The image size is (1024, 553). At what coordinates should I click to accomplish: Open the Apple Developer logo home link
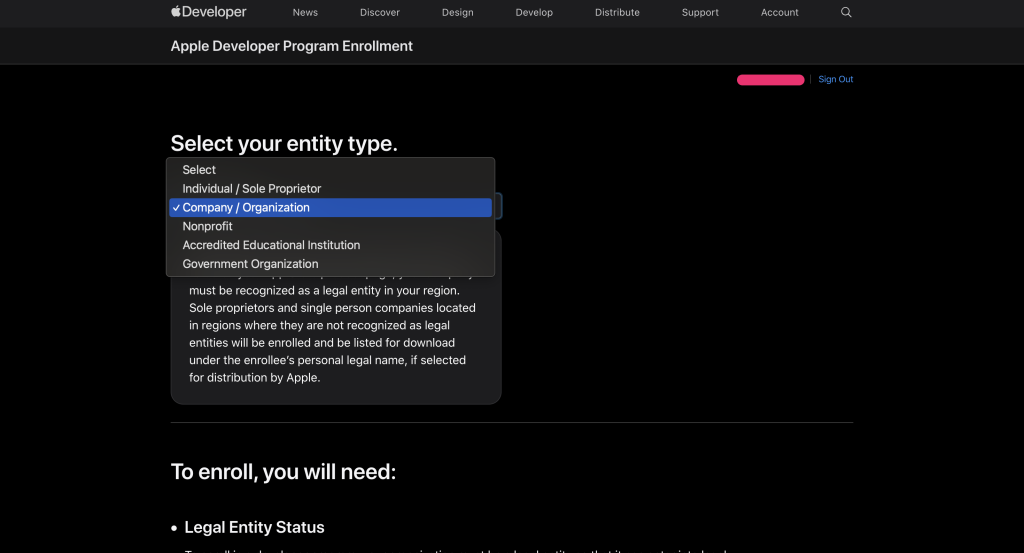point(208,12)
